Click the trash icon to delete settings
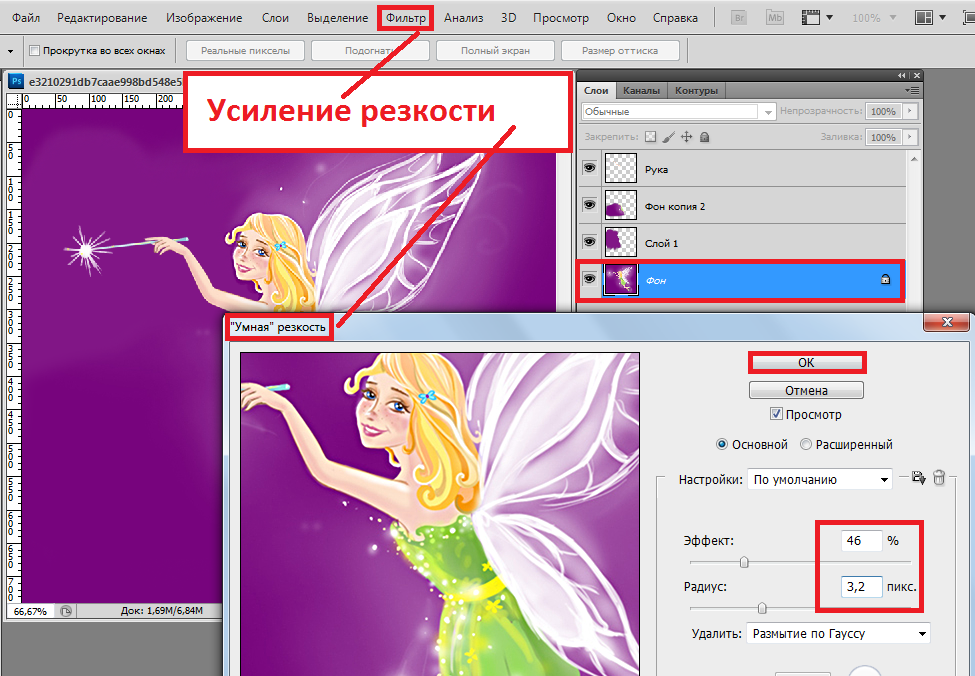975x676 pixels. (939, 479)
